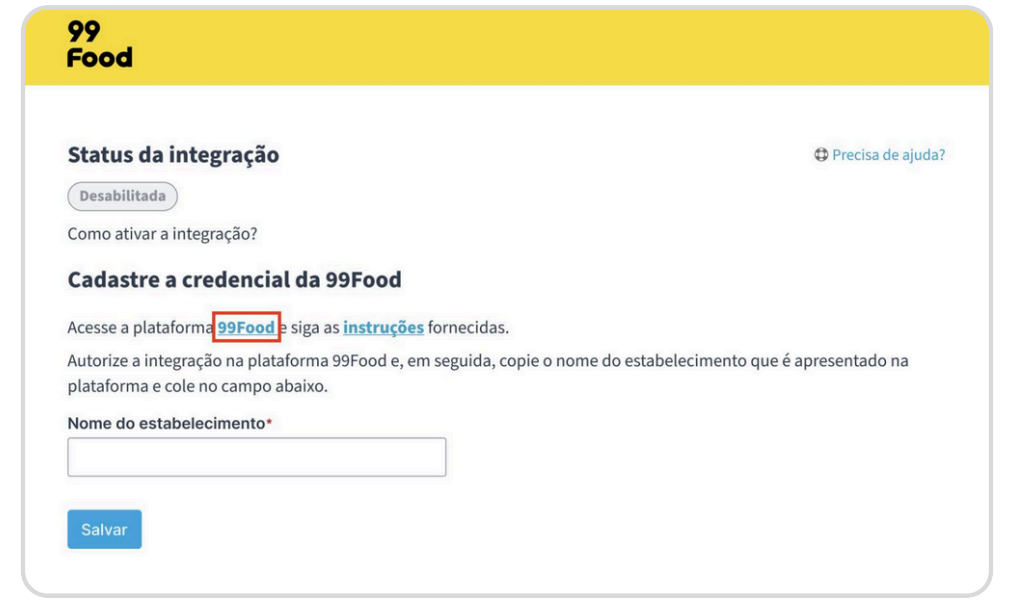Click the "Acesse a plataforma" text
The height and width of the screenshot is (602, 1013).
(141, 328)
